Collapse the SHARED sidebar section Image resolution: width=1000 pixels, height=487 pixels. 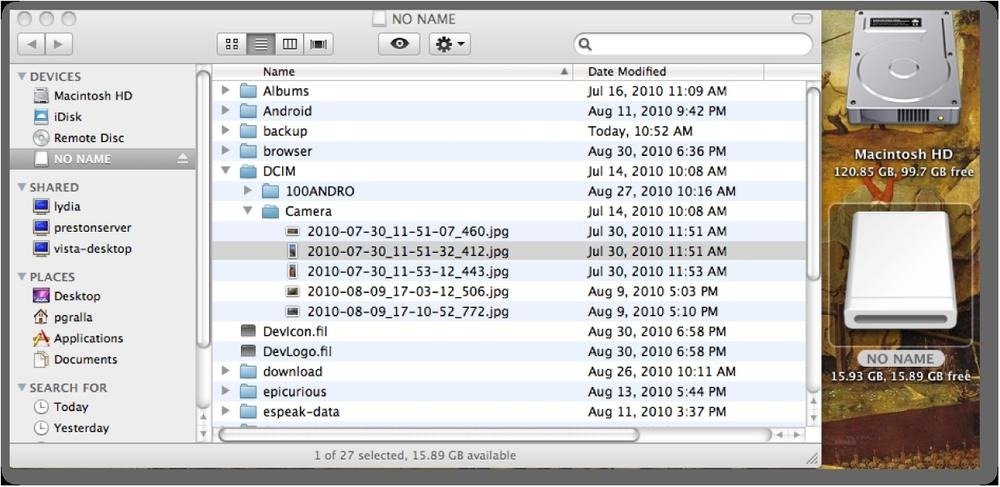[x=22, y=187]
